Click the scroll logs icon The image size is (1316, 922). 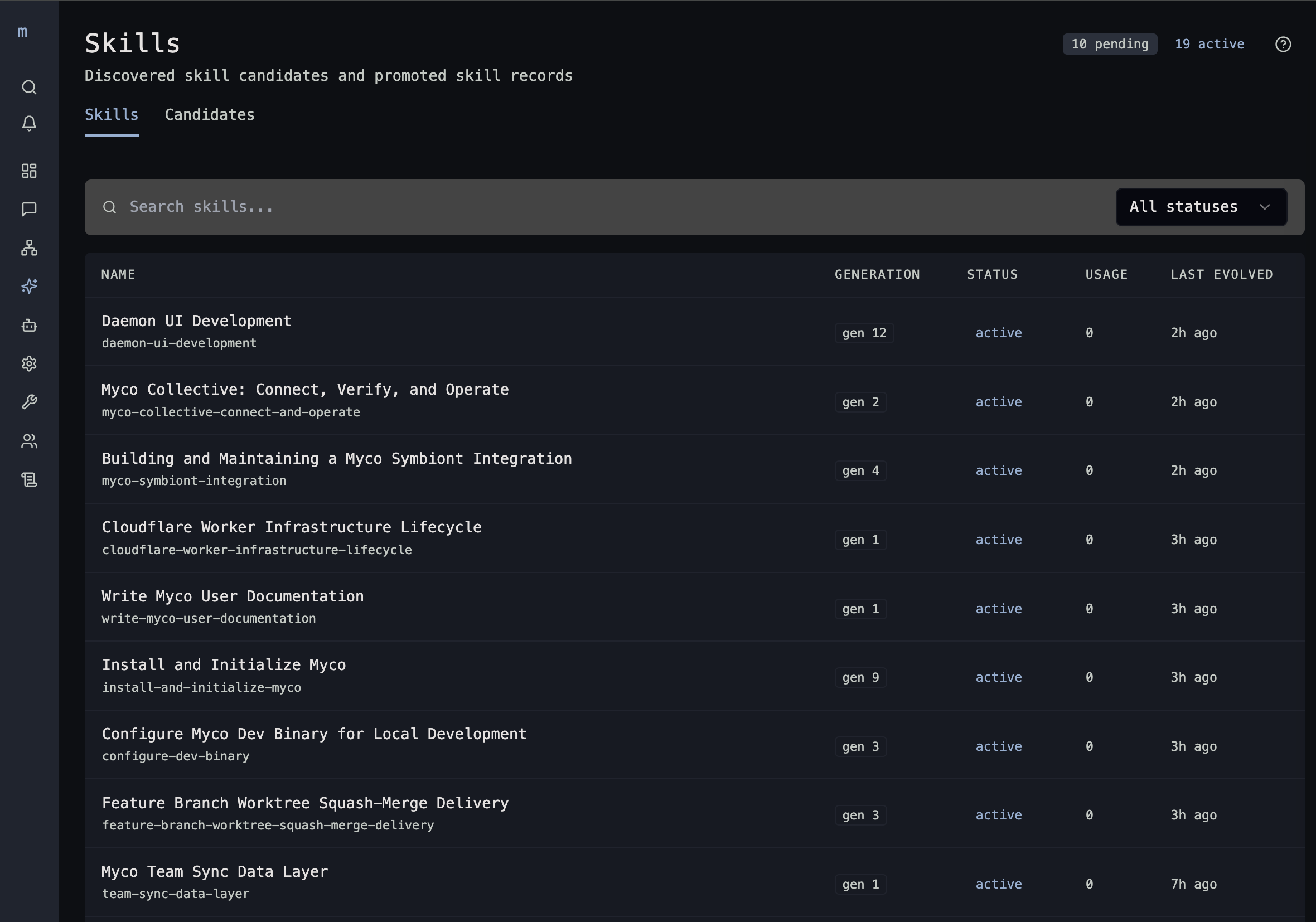[x=29, y=479]
